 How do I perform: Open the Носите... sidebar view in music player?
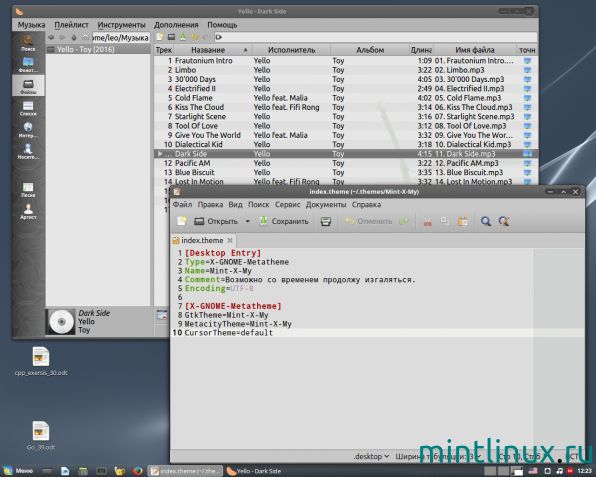tap(28, 151)
